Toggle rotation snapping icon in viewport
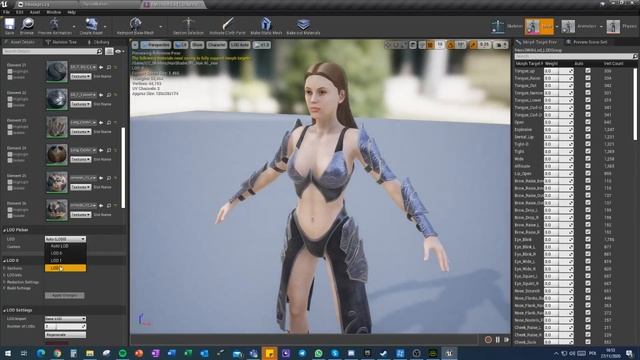The height and width of the screenshot is (360, 640). pos(451,45)
